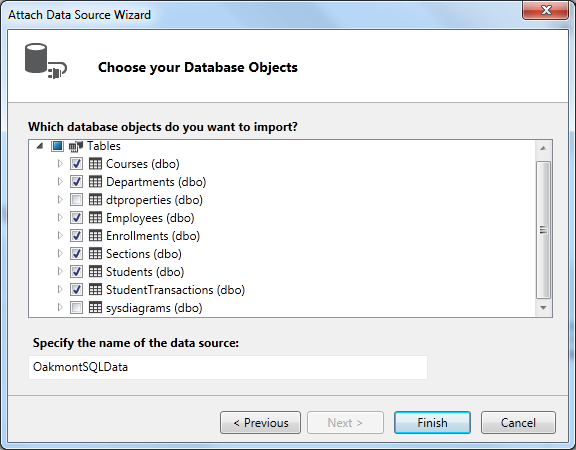Click the data source name field

[x=228, y=367]
